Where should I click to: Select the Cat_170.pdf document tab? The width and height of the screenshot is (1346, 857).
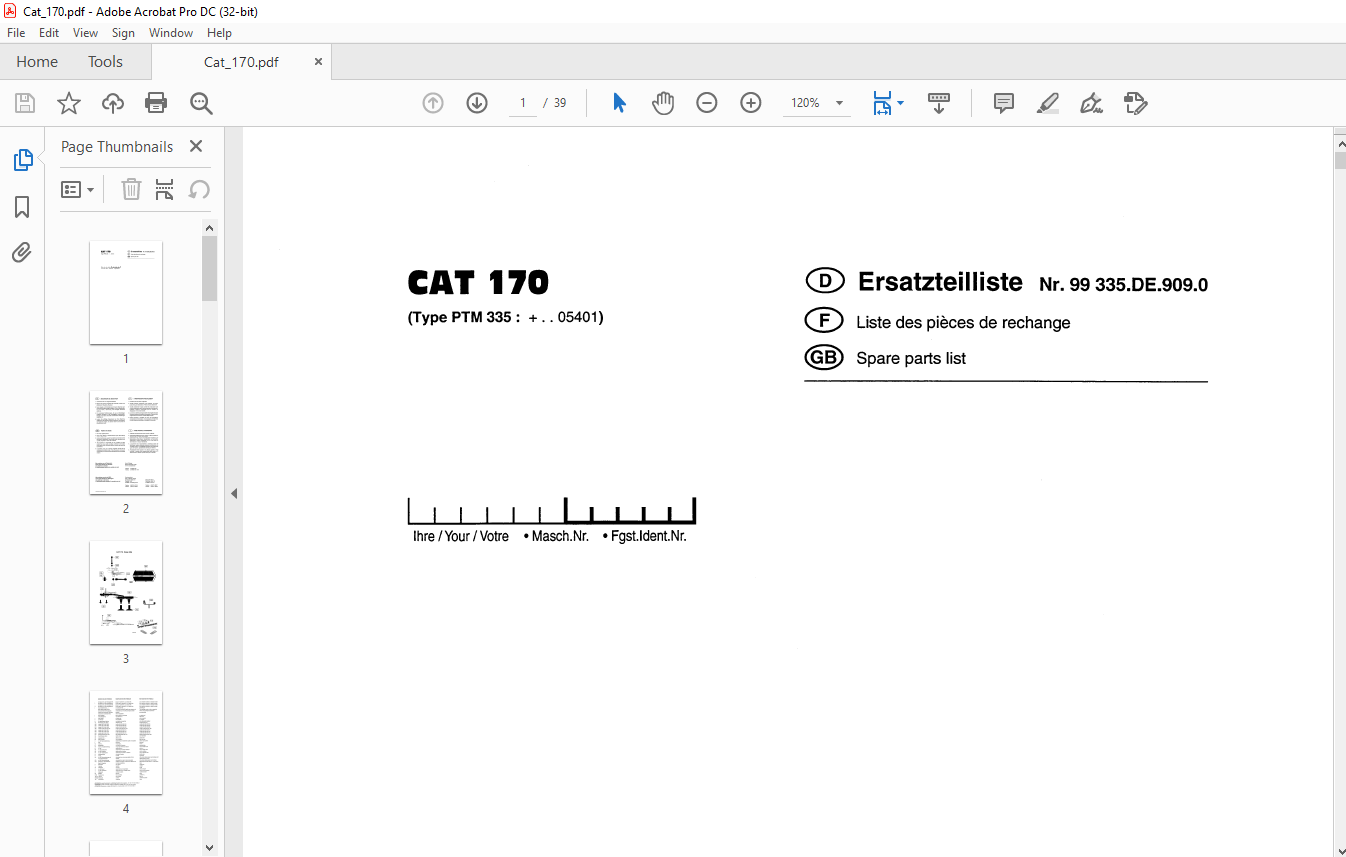pos(241,61)
